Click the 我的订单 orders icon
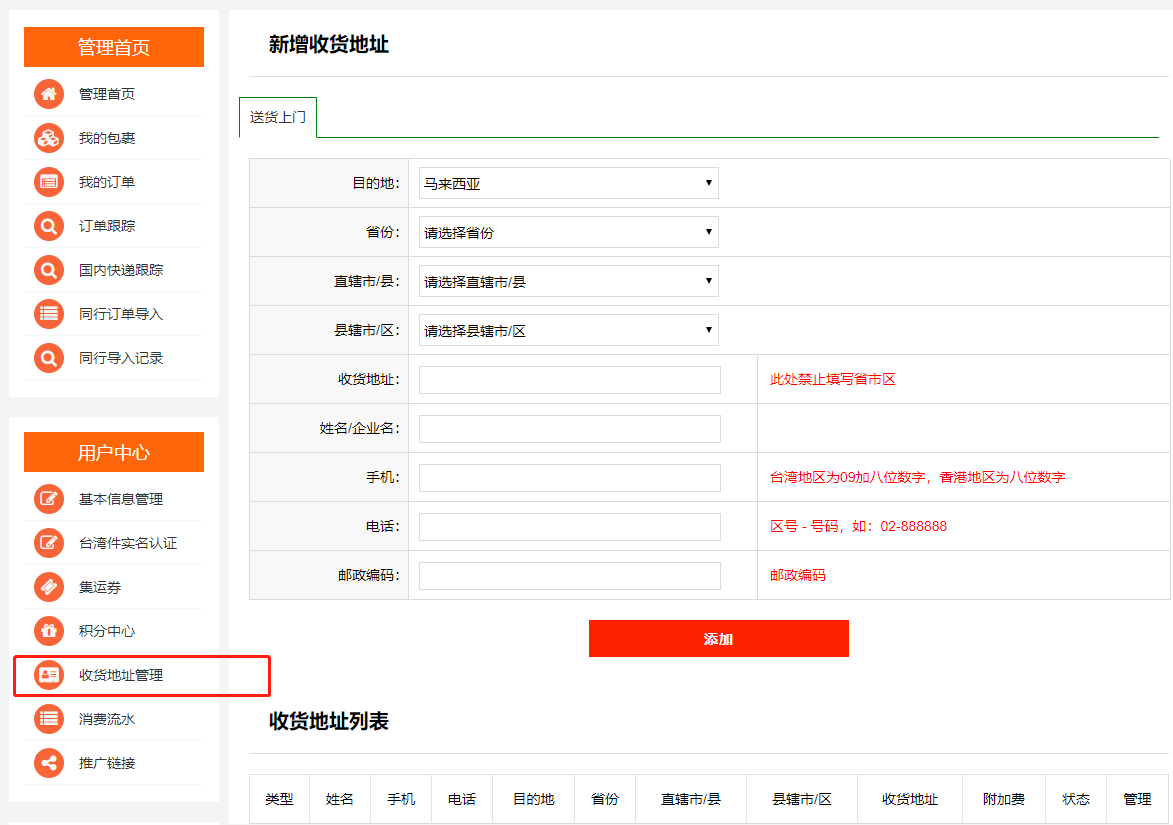1173x825 pixels. 48,182
